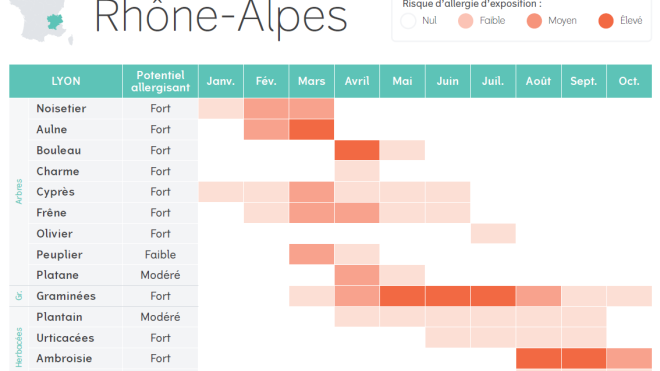660x371 pixels.
Task: Select the Moyen risk legend circle
Action: [534, 21]
